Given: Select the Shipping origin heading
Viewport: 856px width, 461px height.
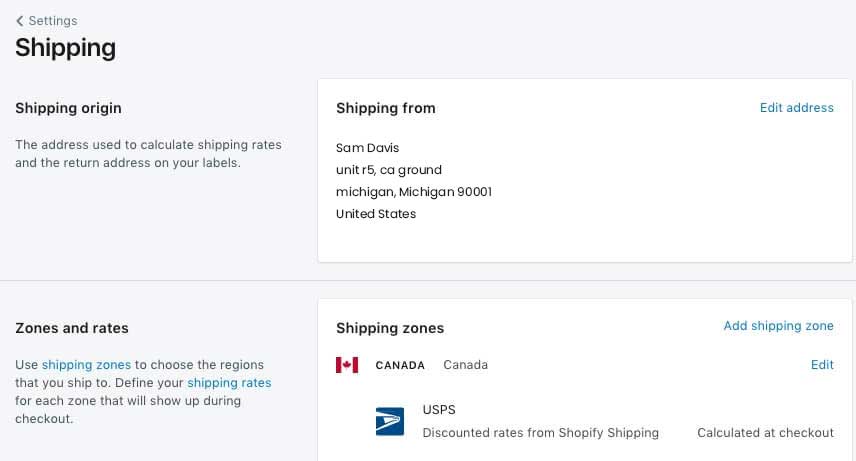Looking at the screenshot, I should click(x=68, y=108).
